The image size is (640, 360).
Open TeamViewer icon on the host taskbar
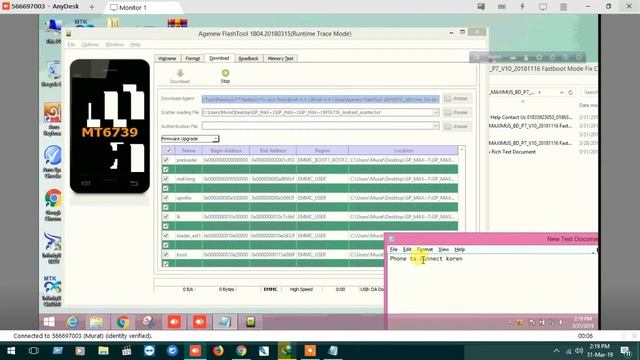[149, 351]
